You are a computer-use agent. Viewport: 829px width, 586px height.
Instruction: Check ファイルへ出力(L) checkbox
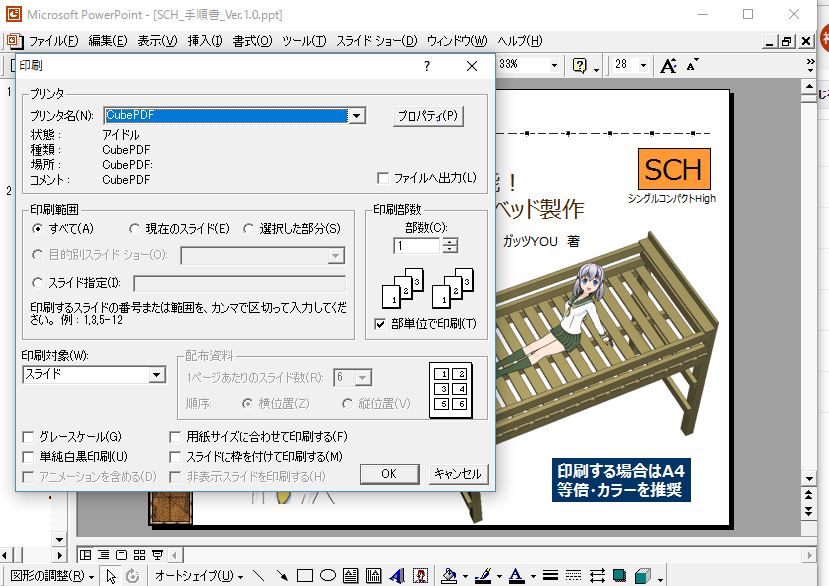[383, 178]
